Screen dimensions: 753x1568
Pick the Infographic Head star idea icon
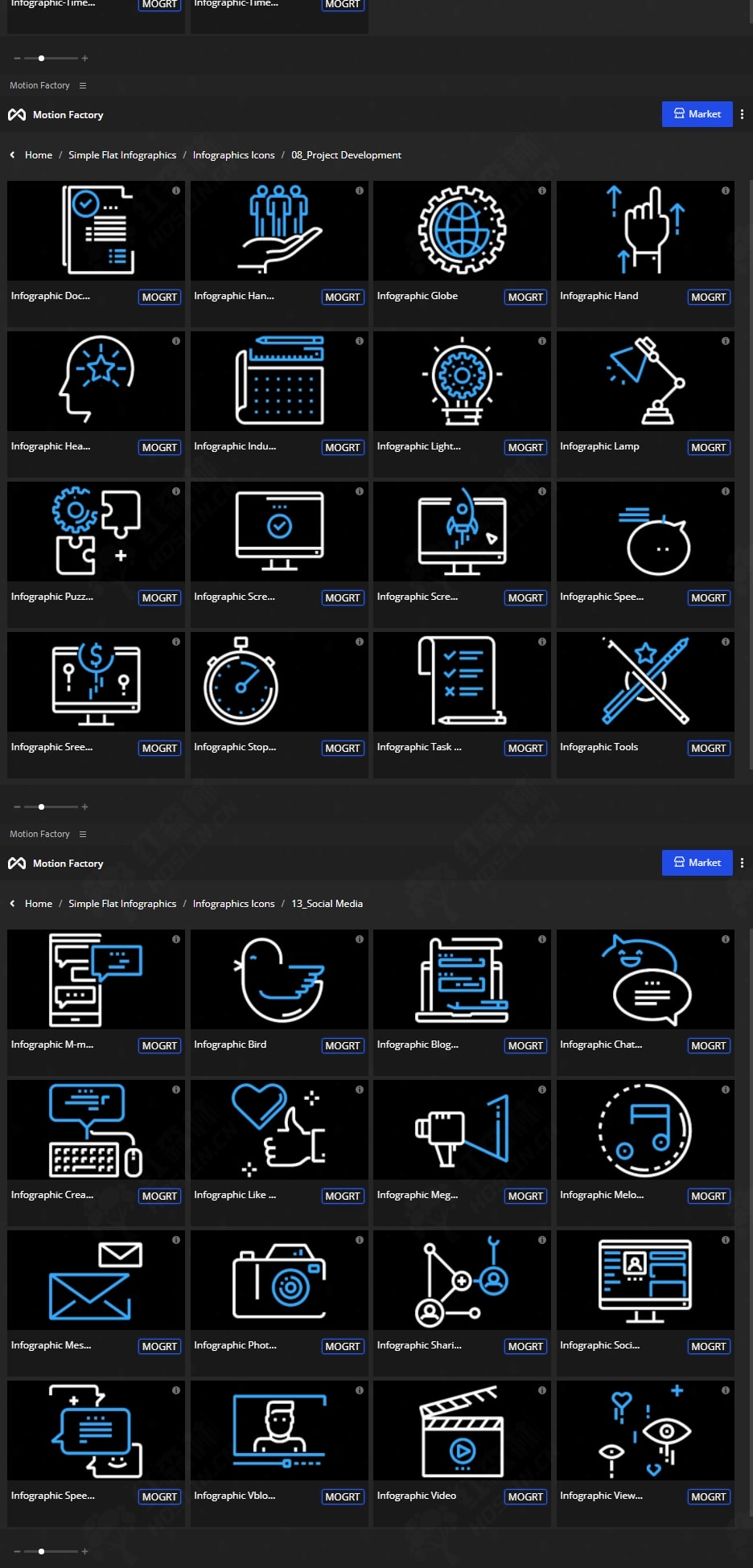(x=96, y=380)
